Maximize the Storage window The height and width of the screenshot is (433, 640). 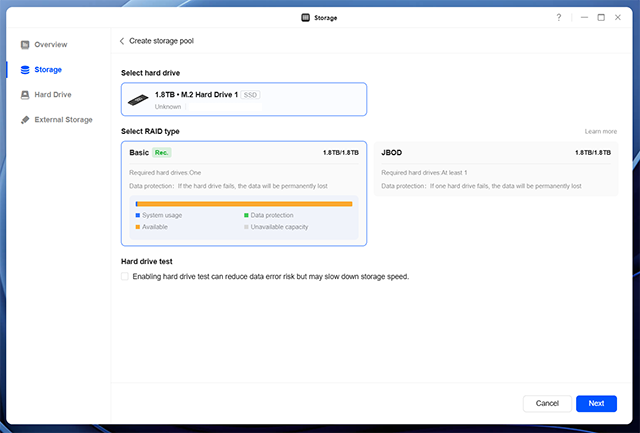(x=601, y=17)
